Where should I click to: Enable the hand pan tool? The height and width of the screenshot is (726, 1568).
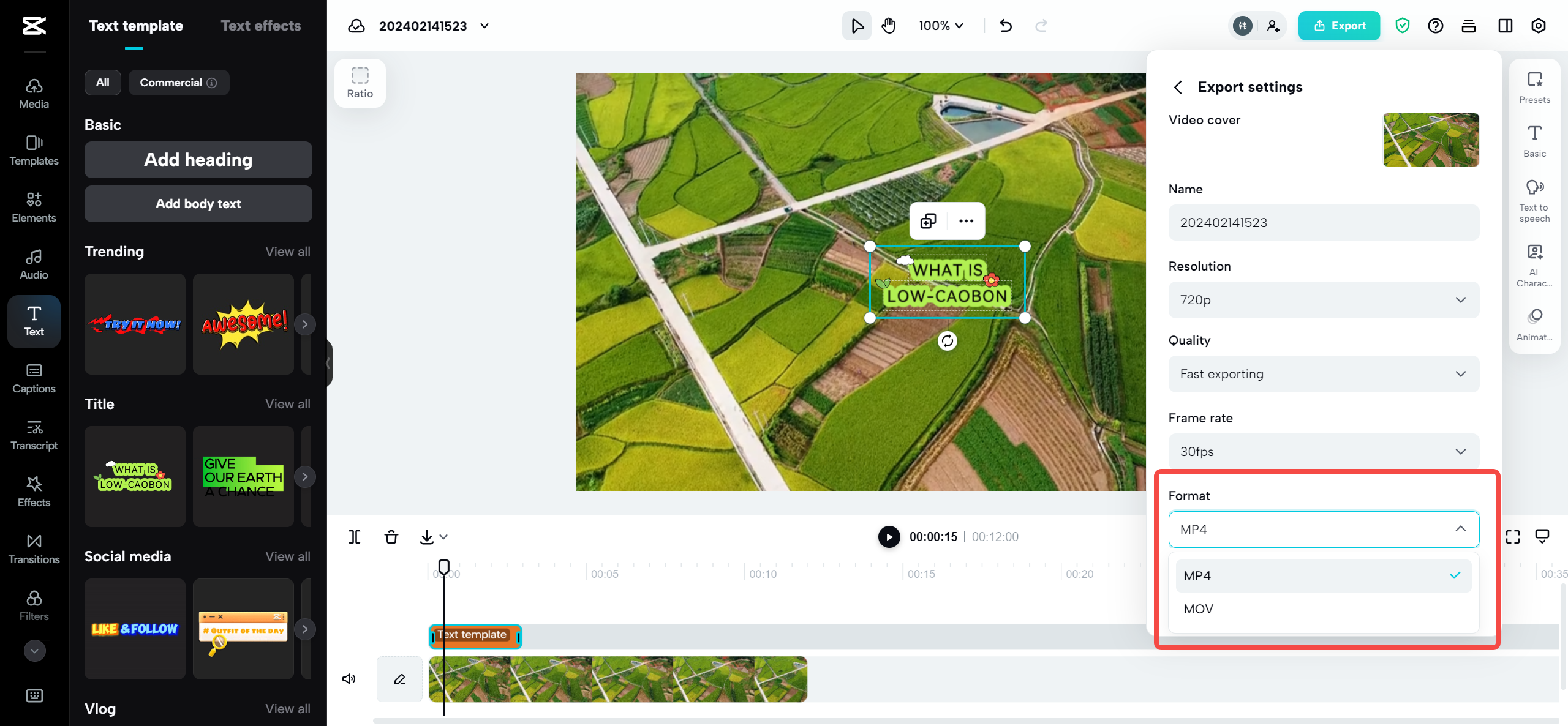pyautogui.click(x=888, y=26)
